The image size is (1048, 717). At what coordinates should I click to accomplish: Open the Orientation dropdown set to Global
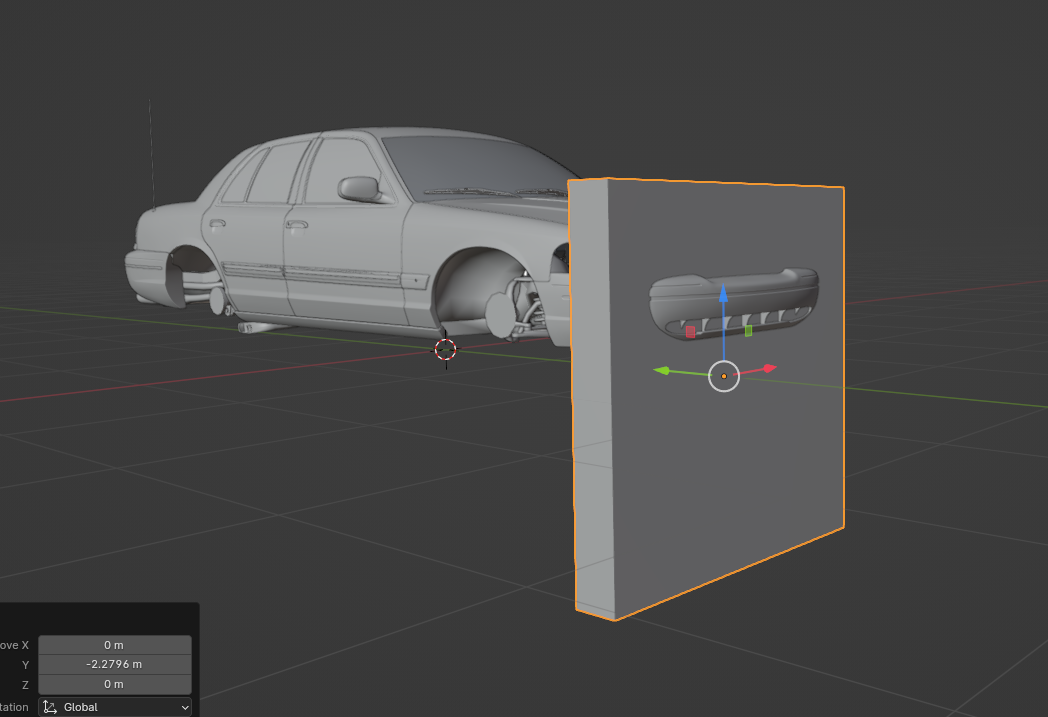click(115, 707)
